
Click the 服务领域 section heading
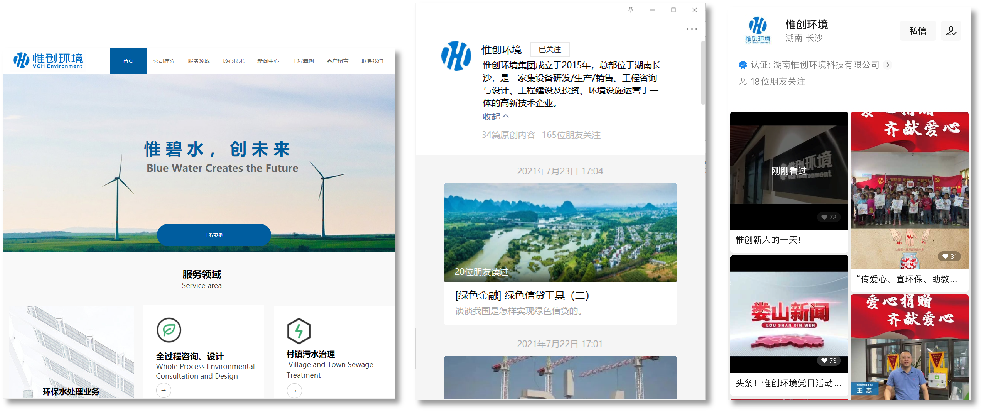pyautogui.click(x=202, y=274)
